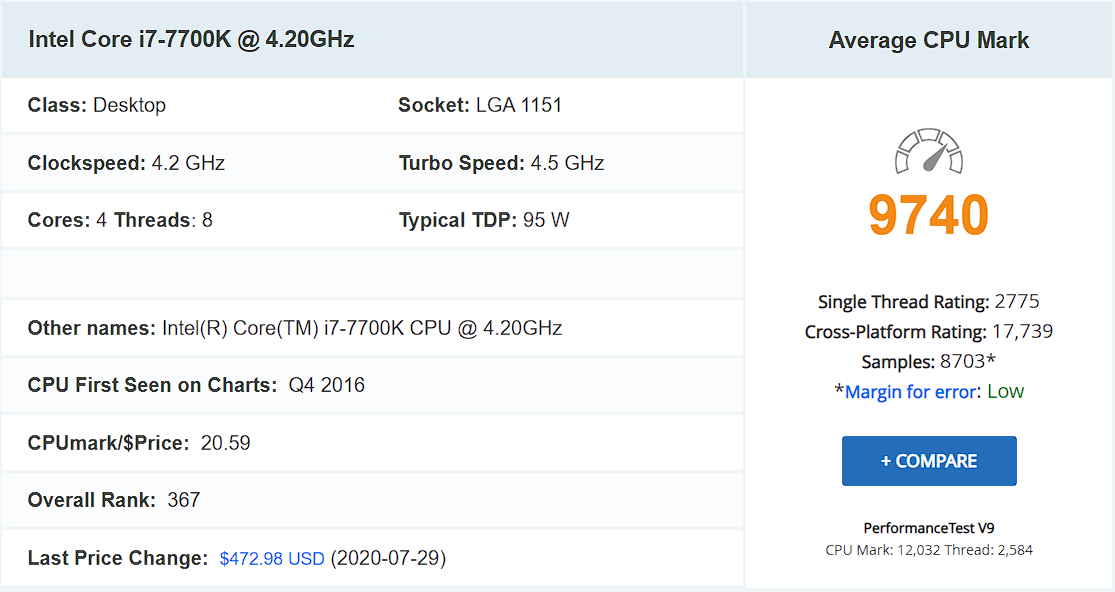Click the speedometer gauge icon
Viewport: 1115px width, 592px height.
coord(929,151)
